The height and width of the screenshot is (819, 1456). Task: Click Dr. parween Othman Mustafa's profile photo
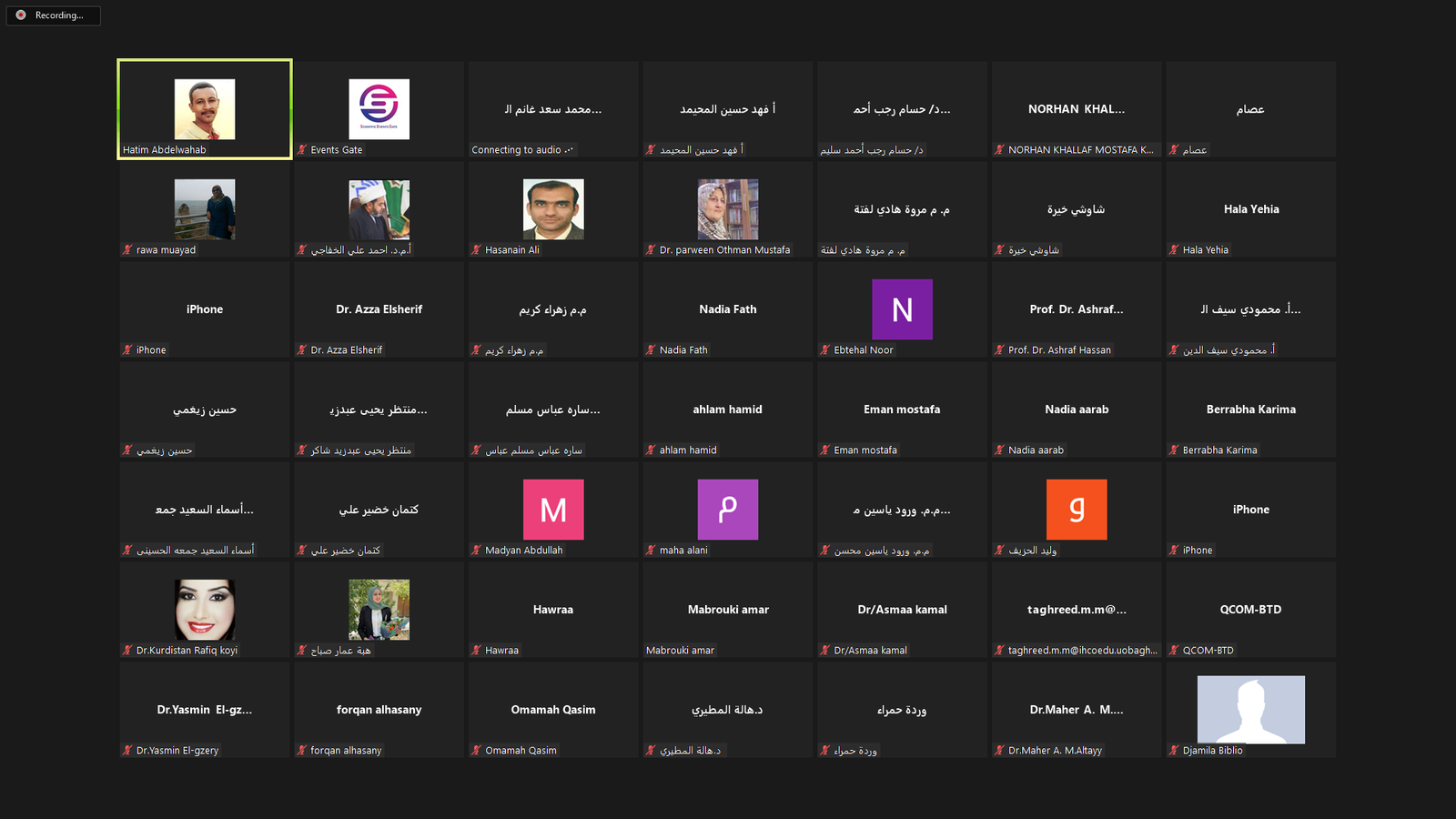click(x=728, y=209)
